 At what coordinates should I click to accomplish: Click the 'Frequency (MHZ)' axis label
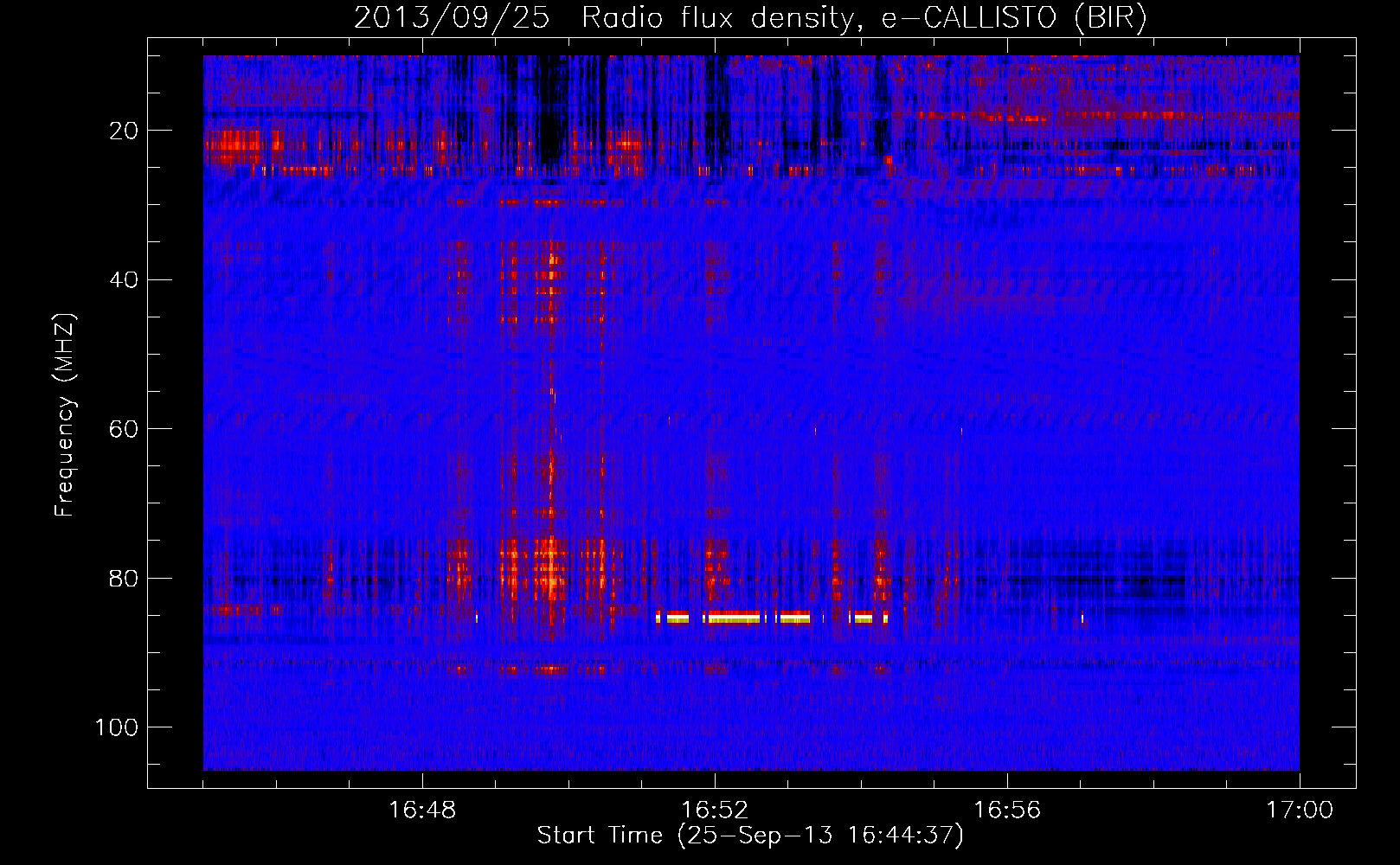click(x=65, y=415)
